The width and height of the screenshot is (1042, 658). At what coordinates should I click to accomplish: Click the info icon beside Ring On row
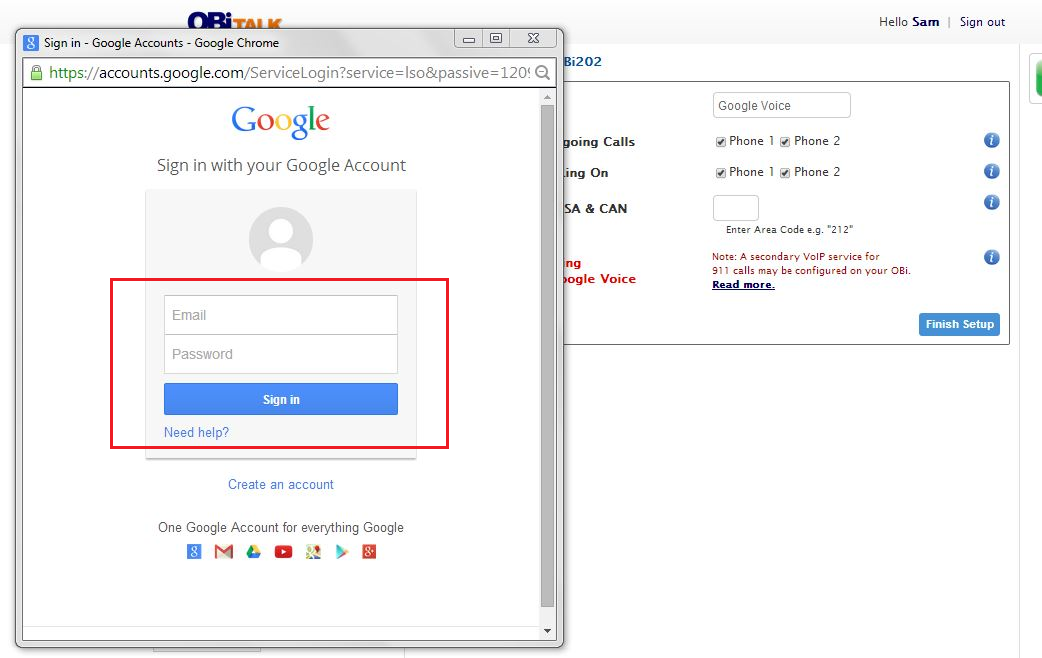point(991,171)
